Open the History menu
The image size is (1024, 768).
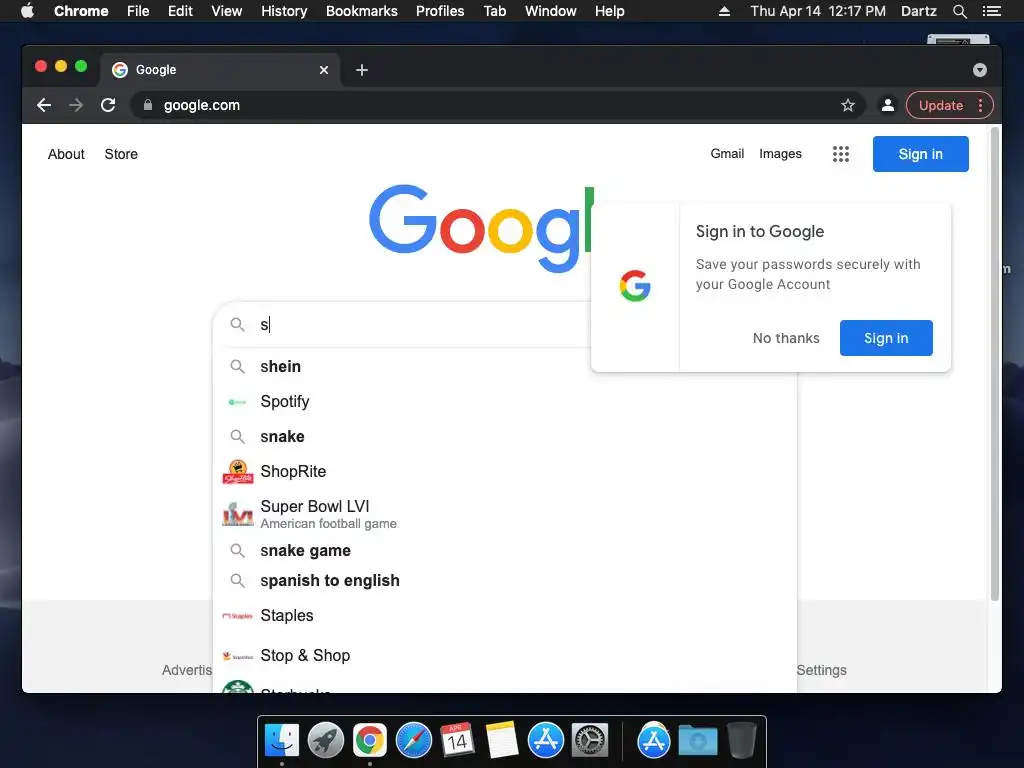(x=284, y=11)
